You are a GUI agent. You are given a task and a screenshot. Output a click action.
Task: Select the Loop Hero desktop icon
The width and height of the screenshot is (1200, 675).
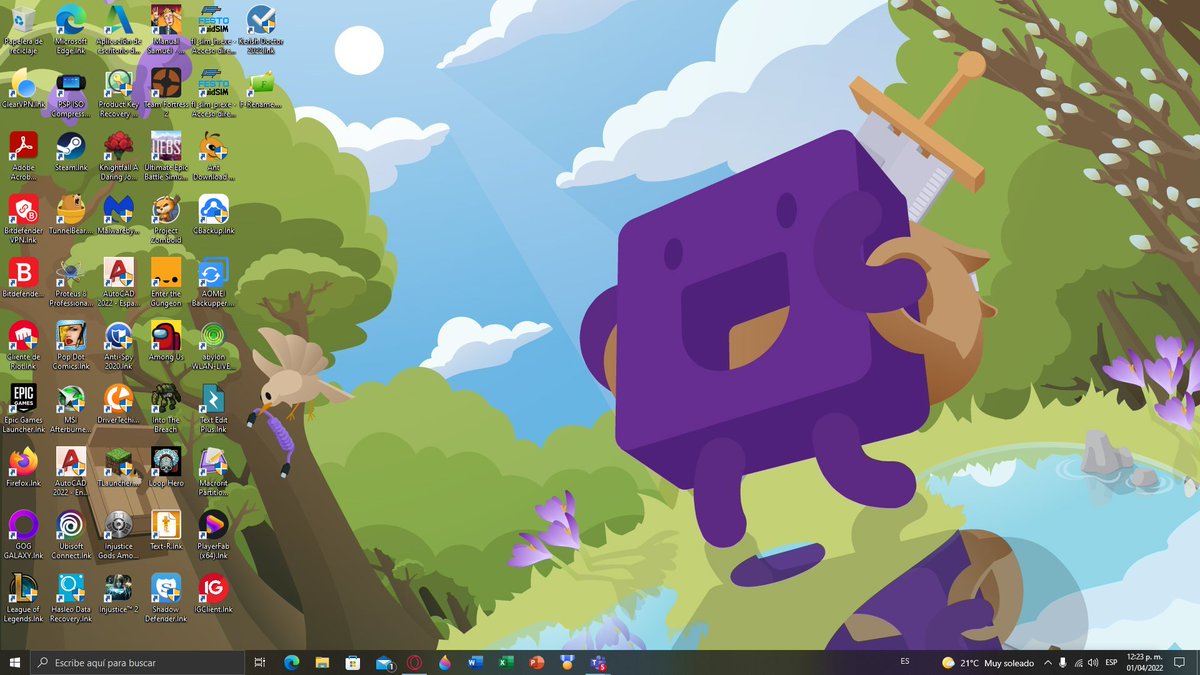[x=166, y=468]
